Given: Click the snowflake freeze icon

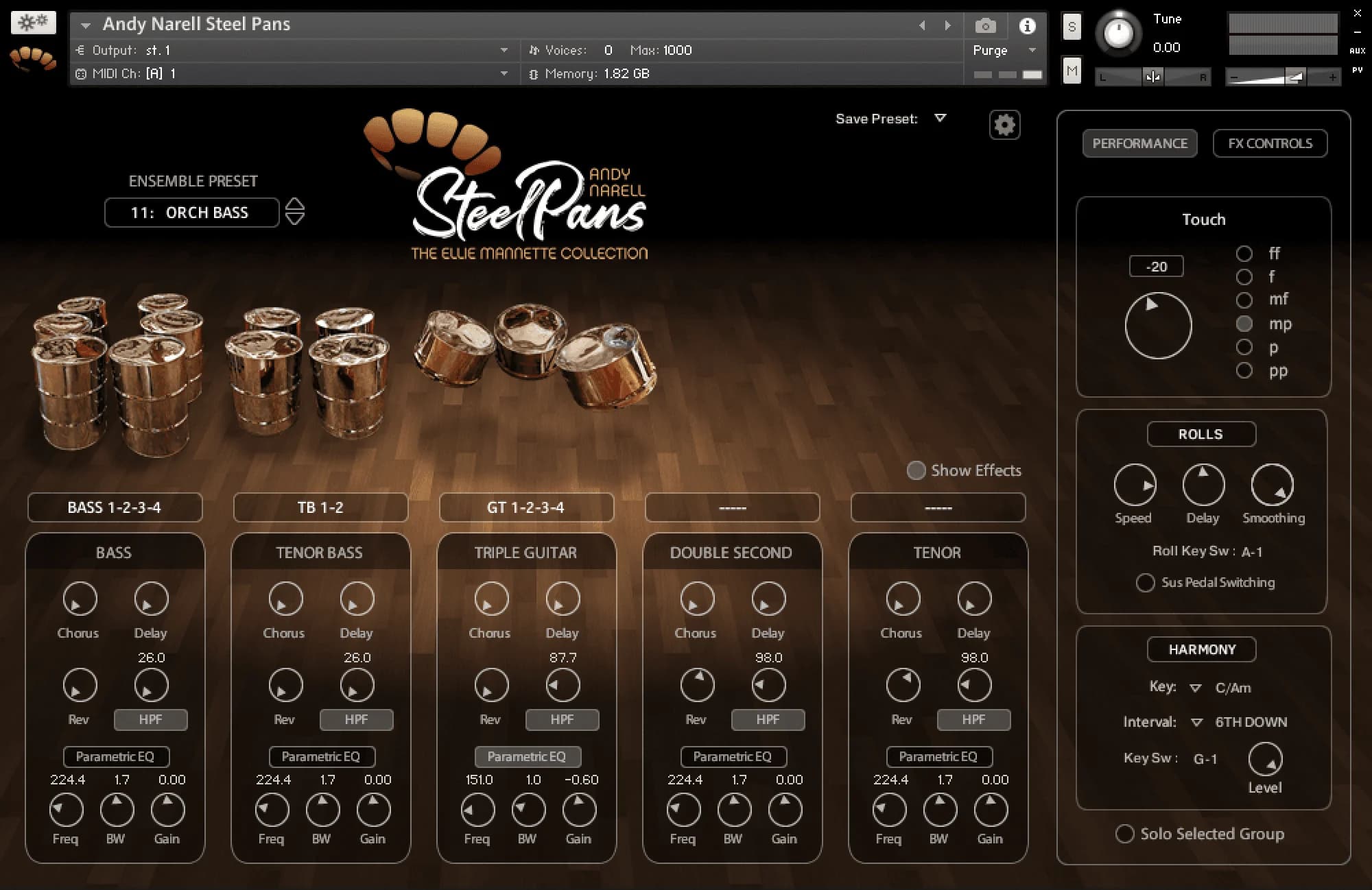Looking at the screenshot, I should pos(33,22).
